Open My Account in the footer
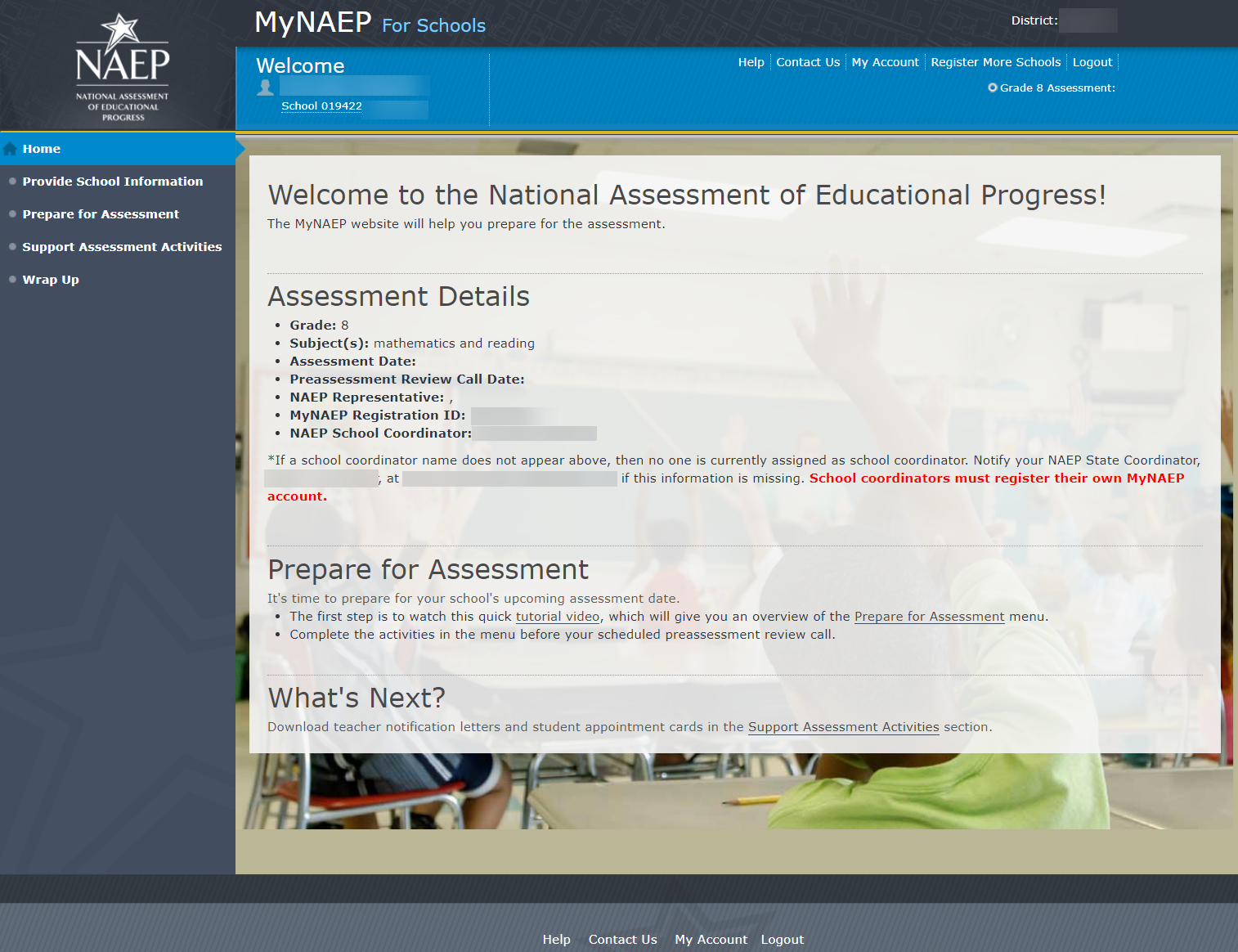 click(711, 940)
